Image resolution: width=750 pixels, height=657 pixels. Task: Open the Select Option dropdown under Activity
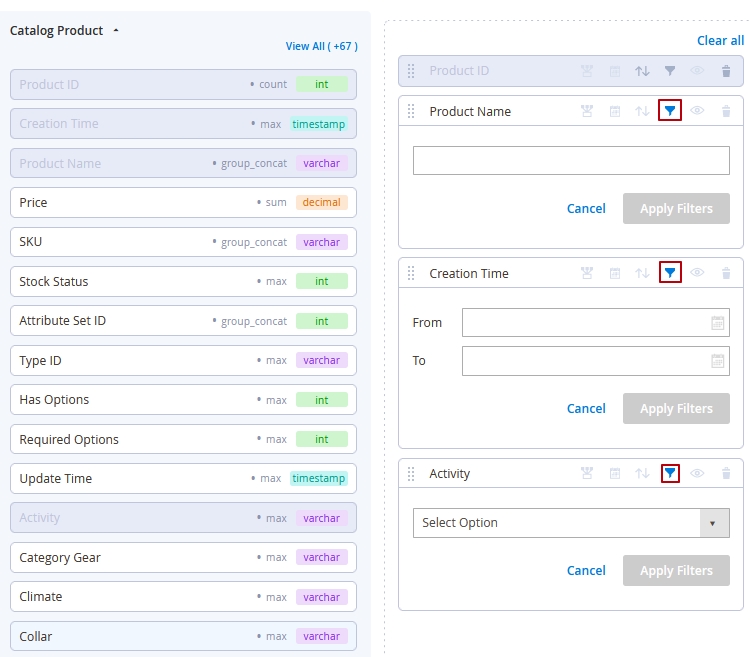click(x=570, y=523)
